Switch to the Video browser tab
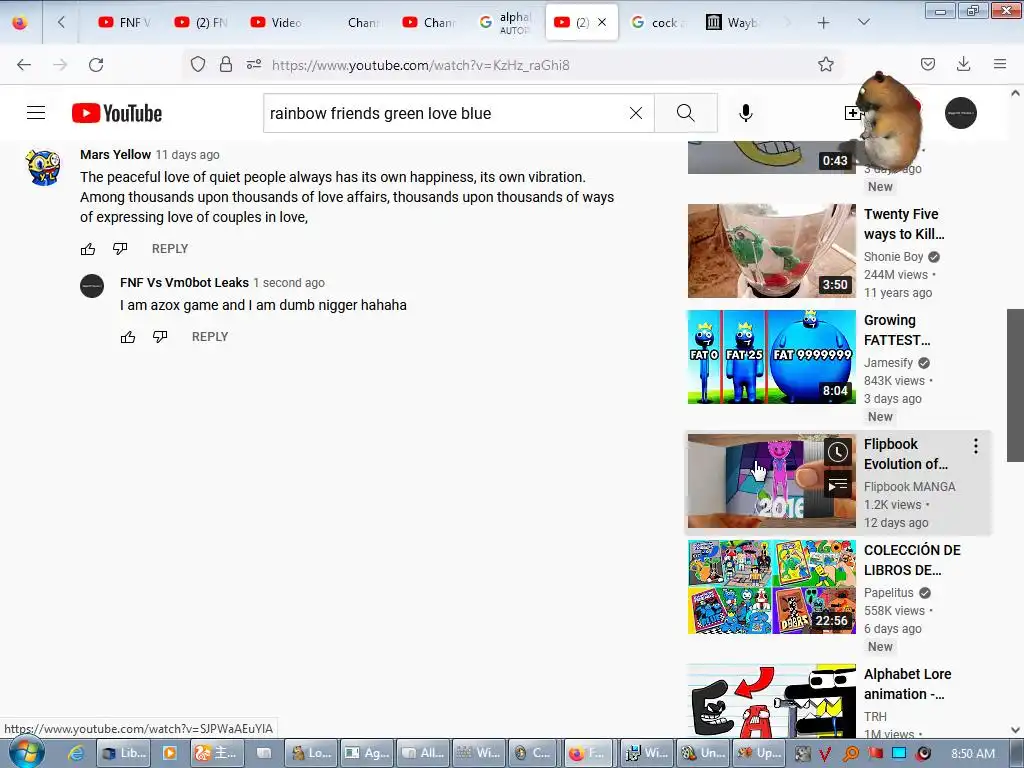Image resolution: width=1024 pixels, height=768 pixels. 276,22
